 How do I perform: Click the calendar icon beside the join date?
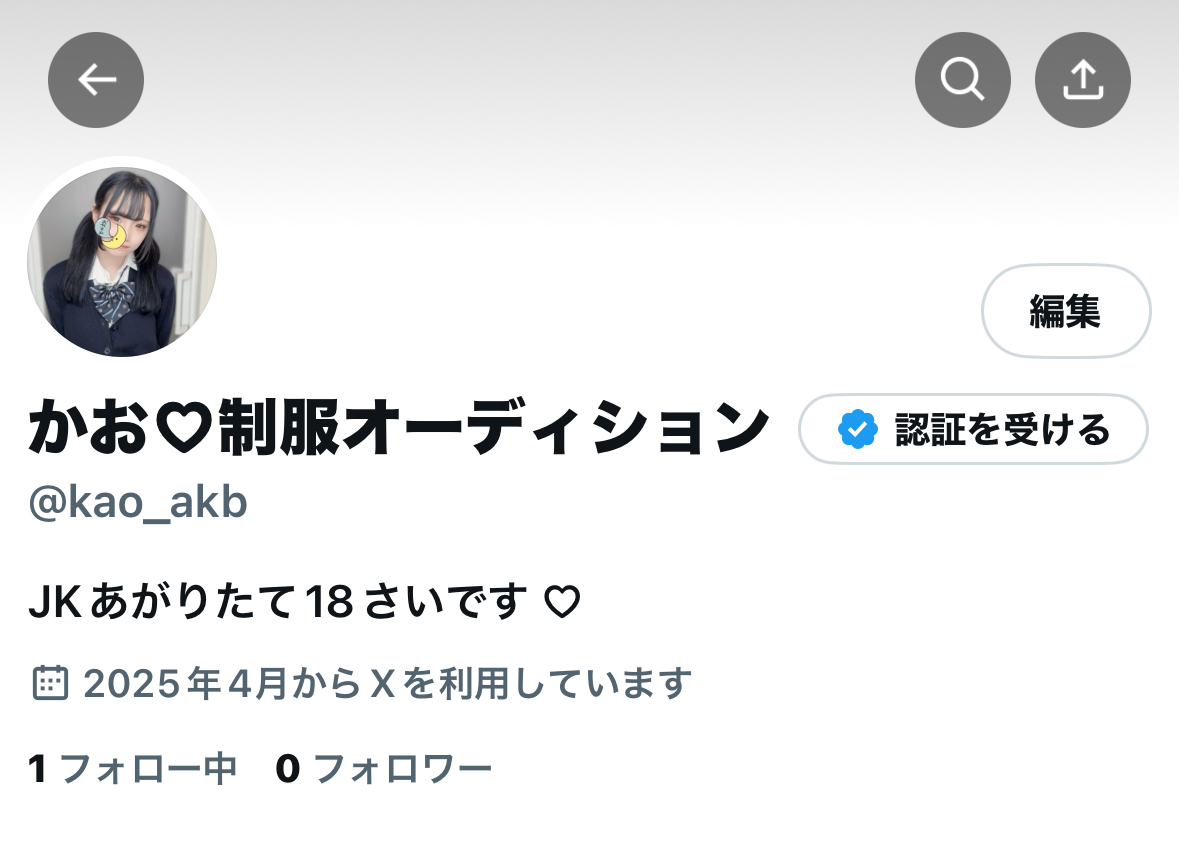(50, 683)
